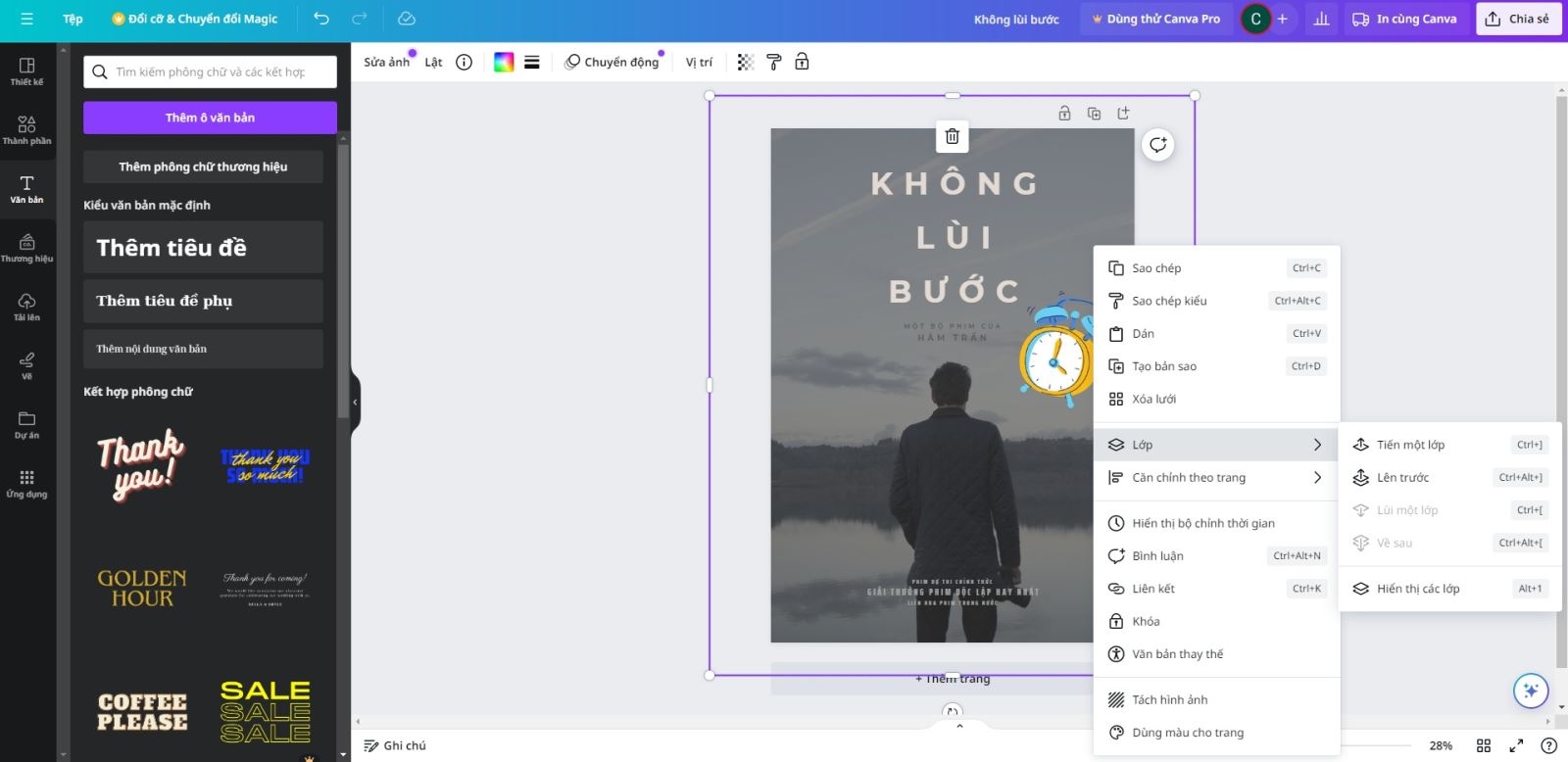
Task: Click the copy style paint roller icon
Action: [x=773, y=62]
